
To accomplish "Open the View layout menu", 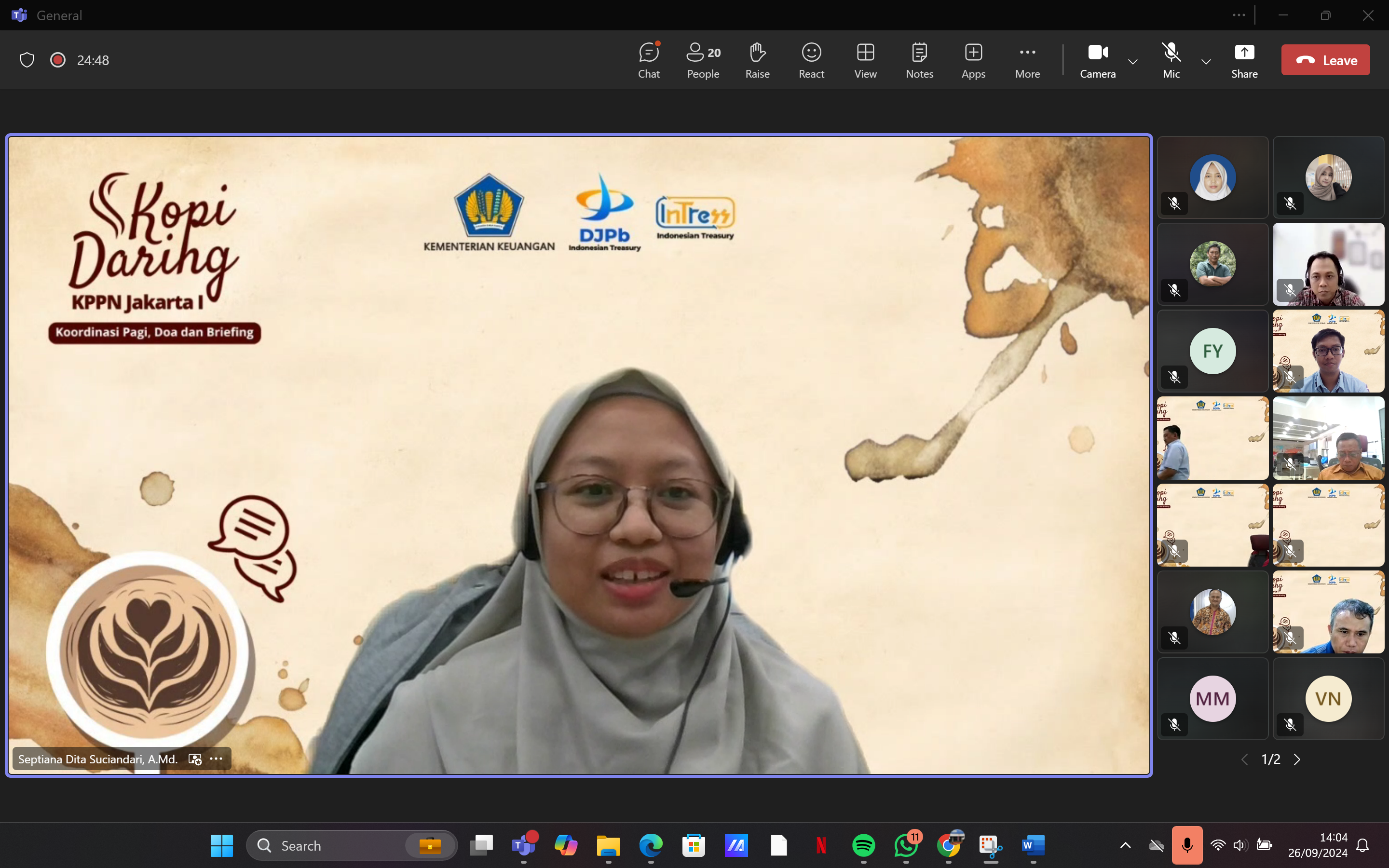I will [865, 60].
